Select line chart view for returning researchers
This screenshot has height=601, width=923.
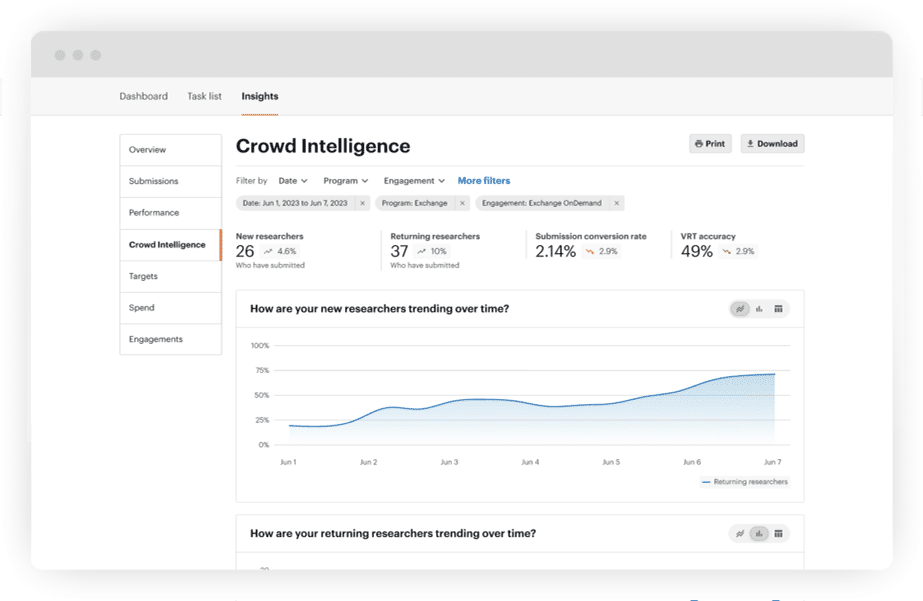(740, 534)
